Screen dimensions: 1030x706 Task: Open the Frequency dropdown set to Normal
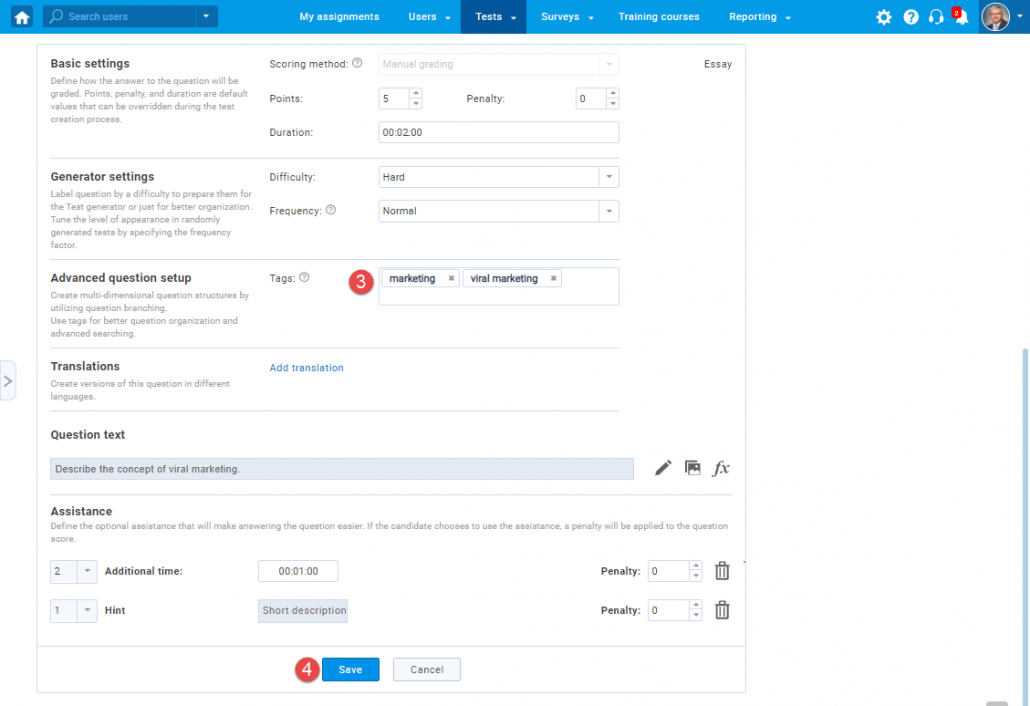pos(607,211)
